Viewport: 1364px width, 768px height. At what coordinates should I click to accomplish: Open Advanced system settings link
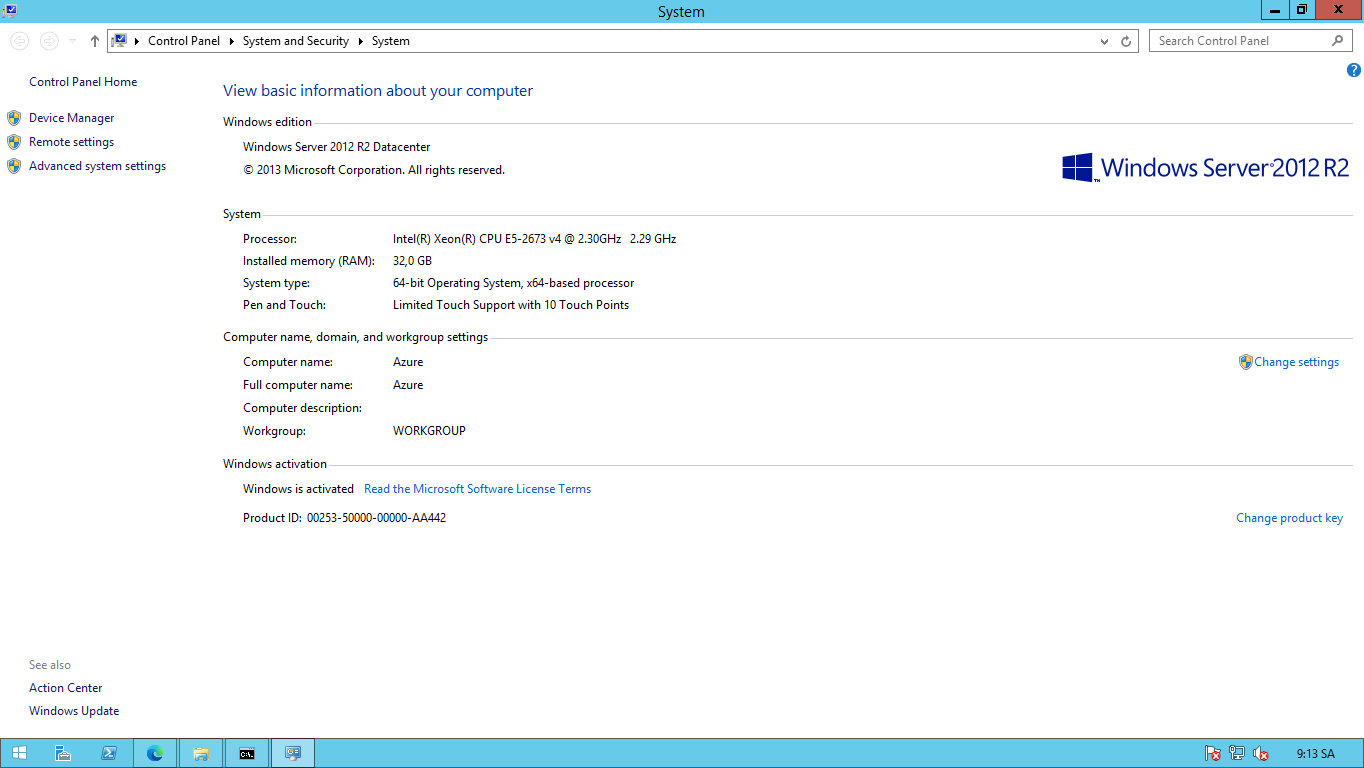pos(98,166)
